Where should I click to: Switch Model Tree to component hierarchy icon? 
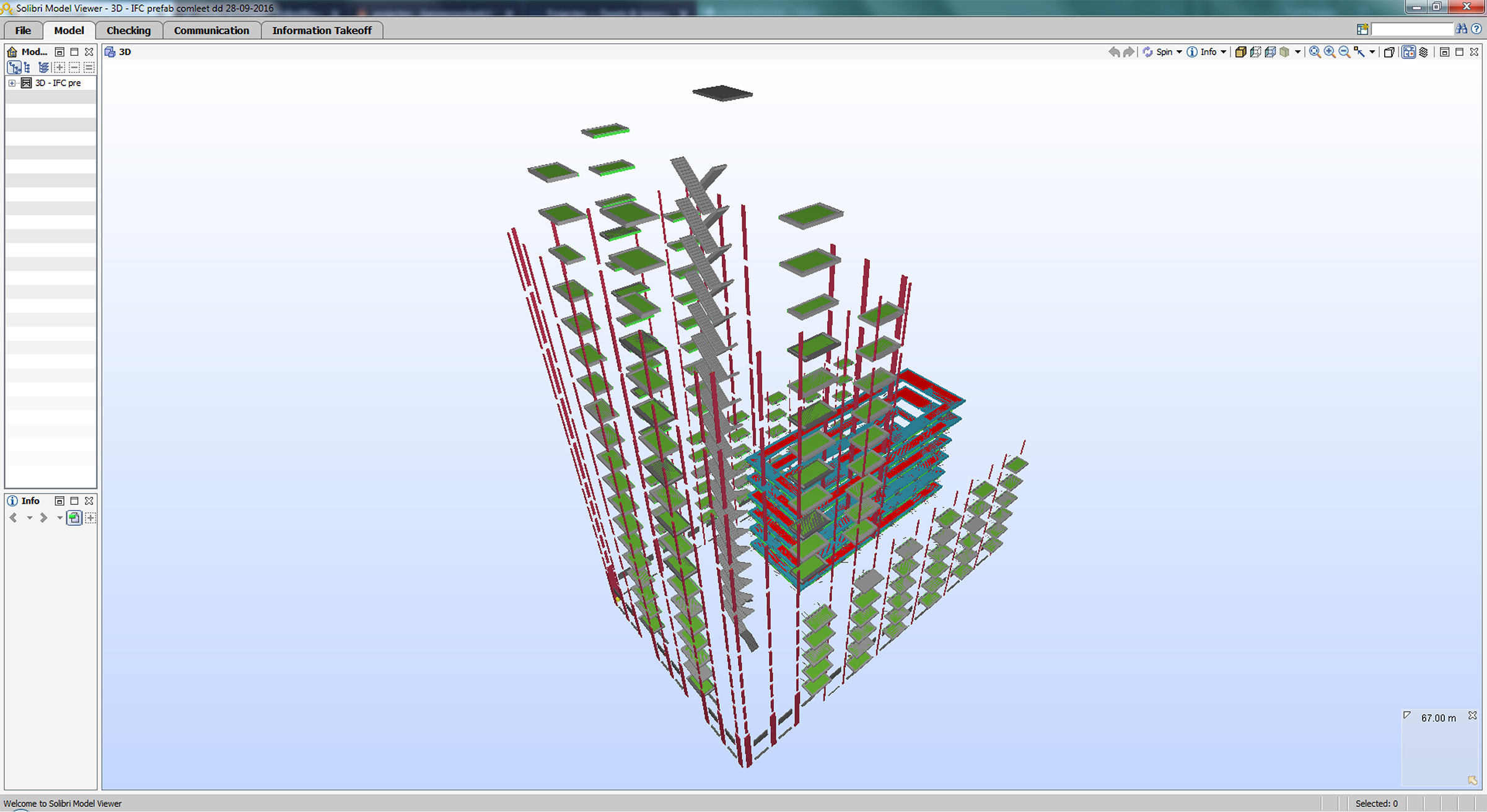click(x=28, y=67)
